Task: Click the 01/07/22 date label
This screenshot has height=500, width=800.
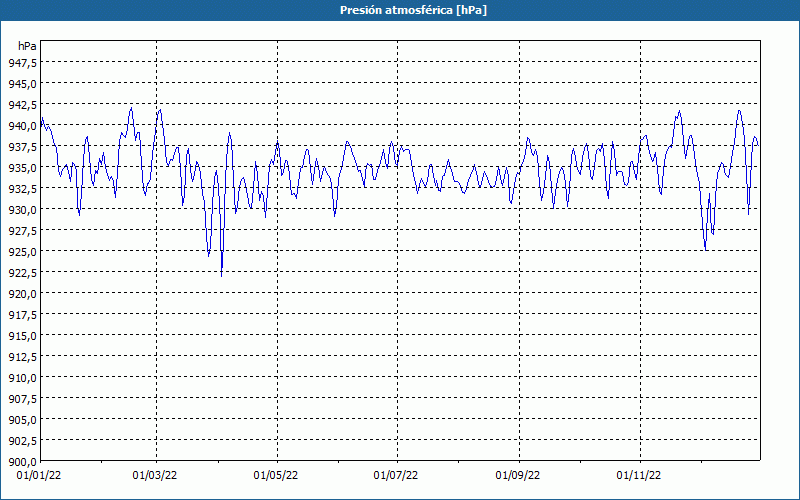Action: [395, 476]
